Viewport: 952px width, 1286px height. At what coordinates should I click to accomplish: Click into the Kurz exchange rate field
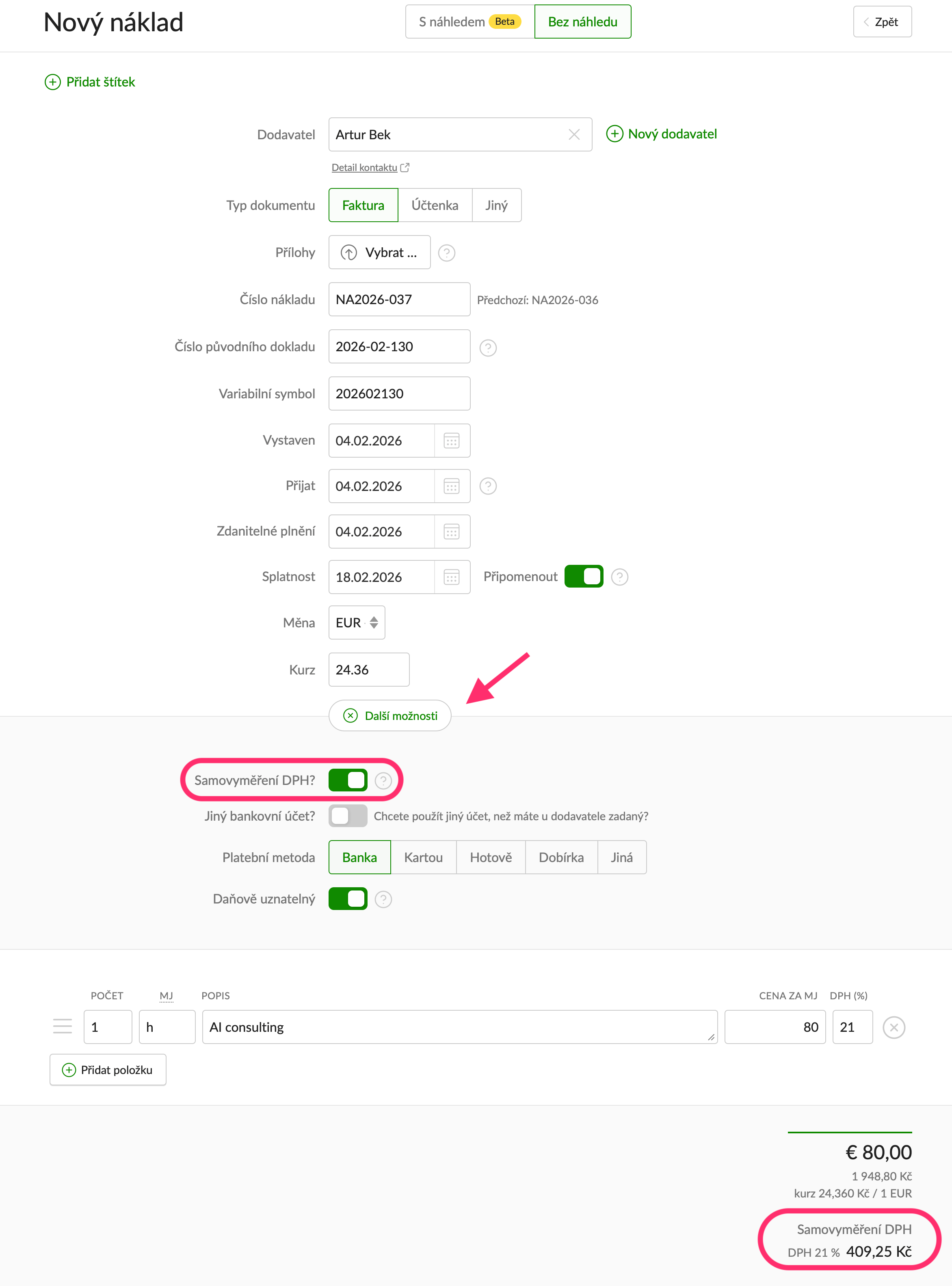pos(369,670)
